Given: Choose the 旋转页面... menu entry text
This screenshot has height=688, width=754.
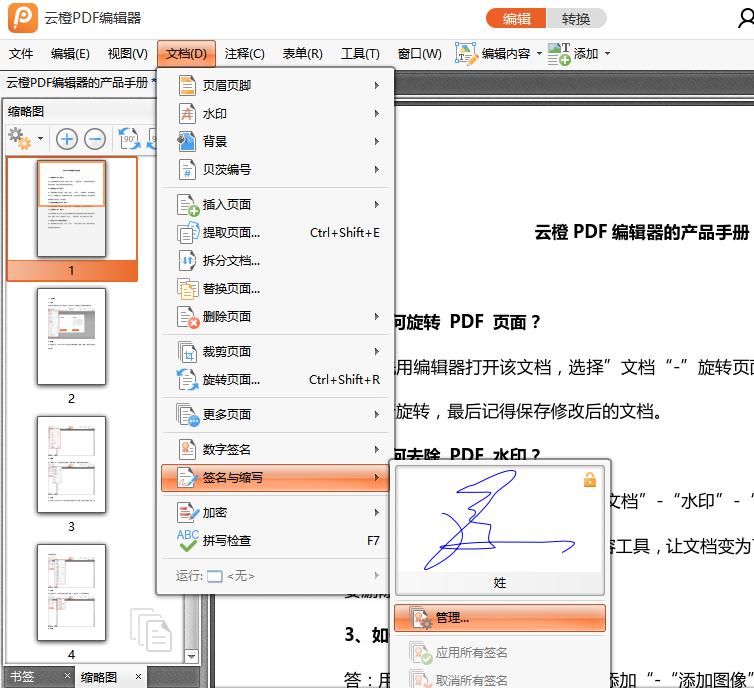Looking at the screenshot, I should coord(231,380).
